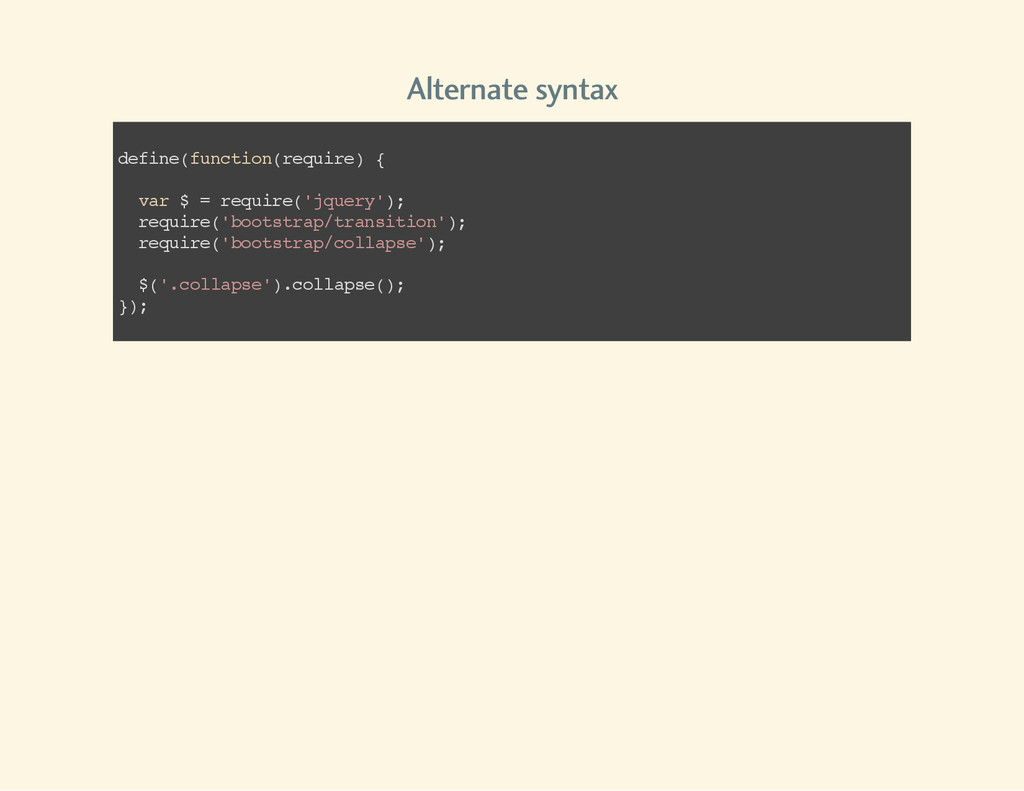Image resolution: width=1024 pixels, height=791 pixels.
Task: Select the 'bootstrap/transition' string
Action: (333, 222)
